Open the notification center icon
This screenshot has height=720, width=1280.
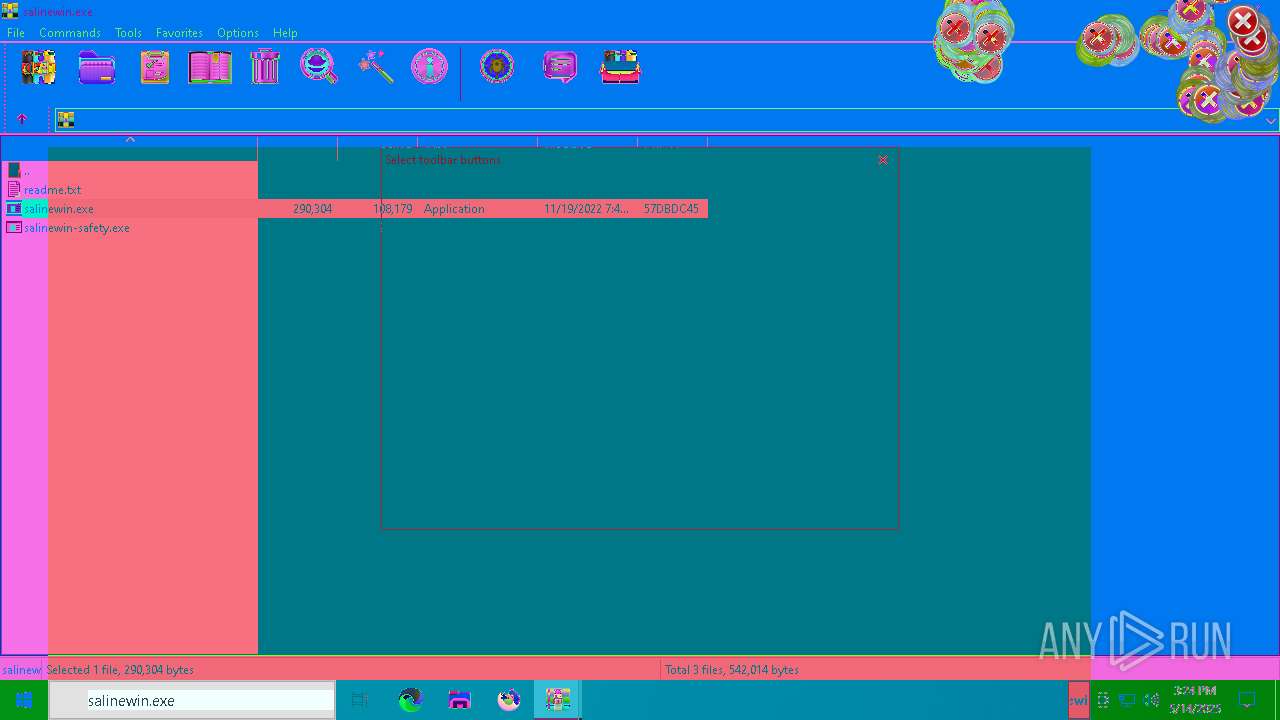pyautogui.click(x=1247, y=700)
